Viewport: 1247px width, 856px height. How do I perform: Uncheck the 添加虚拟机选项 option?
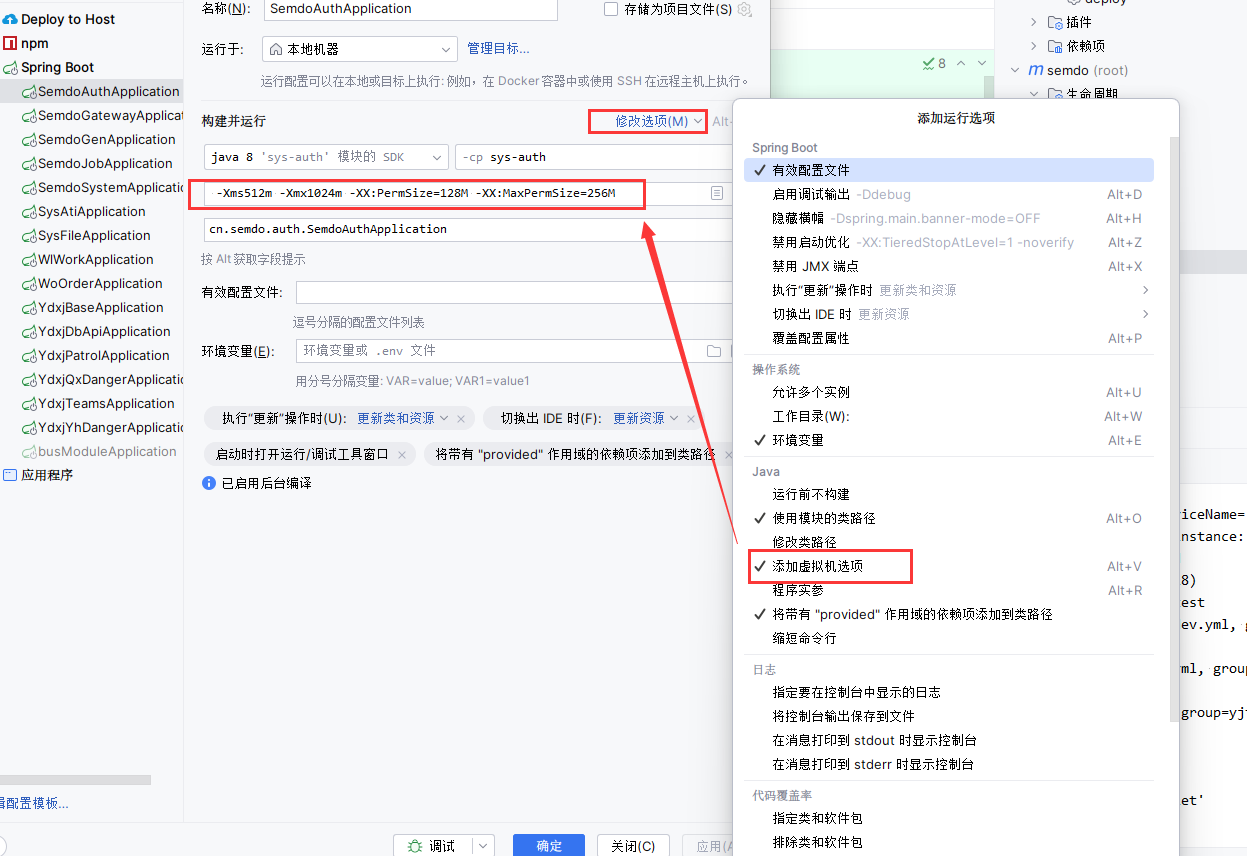(x=817, y=566)
